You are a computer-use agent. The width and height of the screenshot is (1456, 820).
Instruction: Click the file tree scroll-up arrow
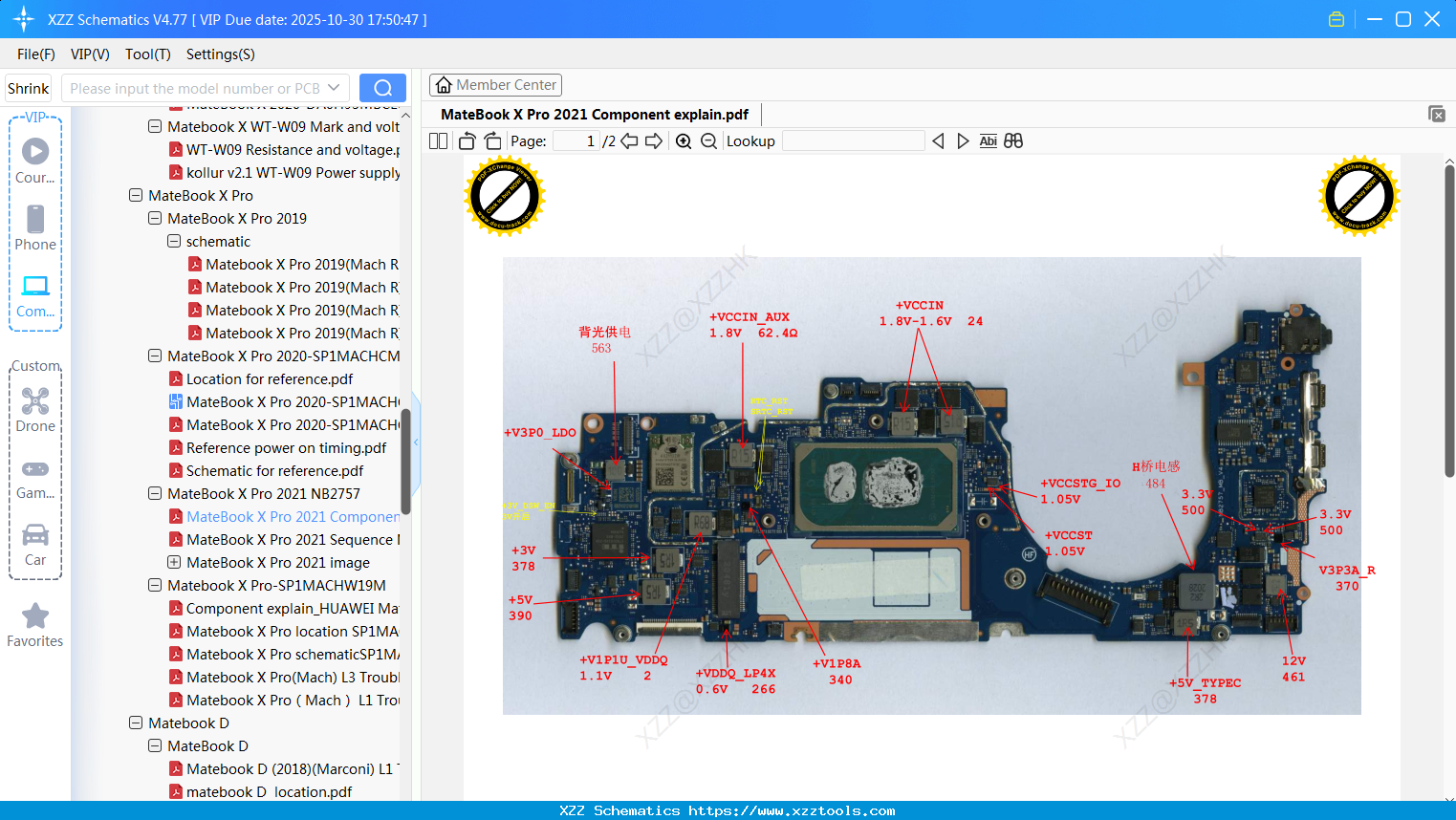(x=406, y=115)
